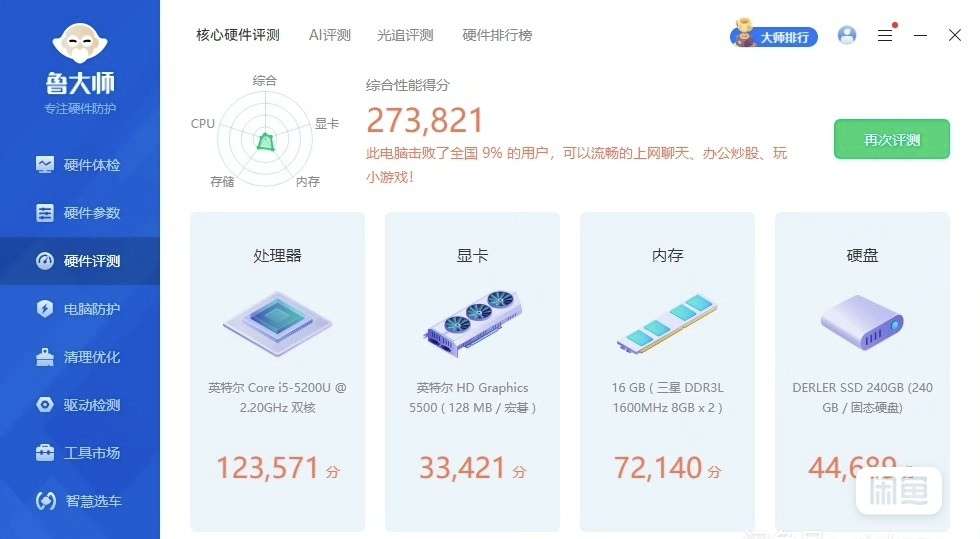Click the 硬件评测 gauge icon
The image size is (980, 539).
coord(45,261)
